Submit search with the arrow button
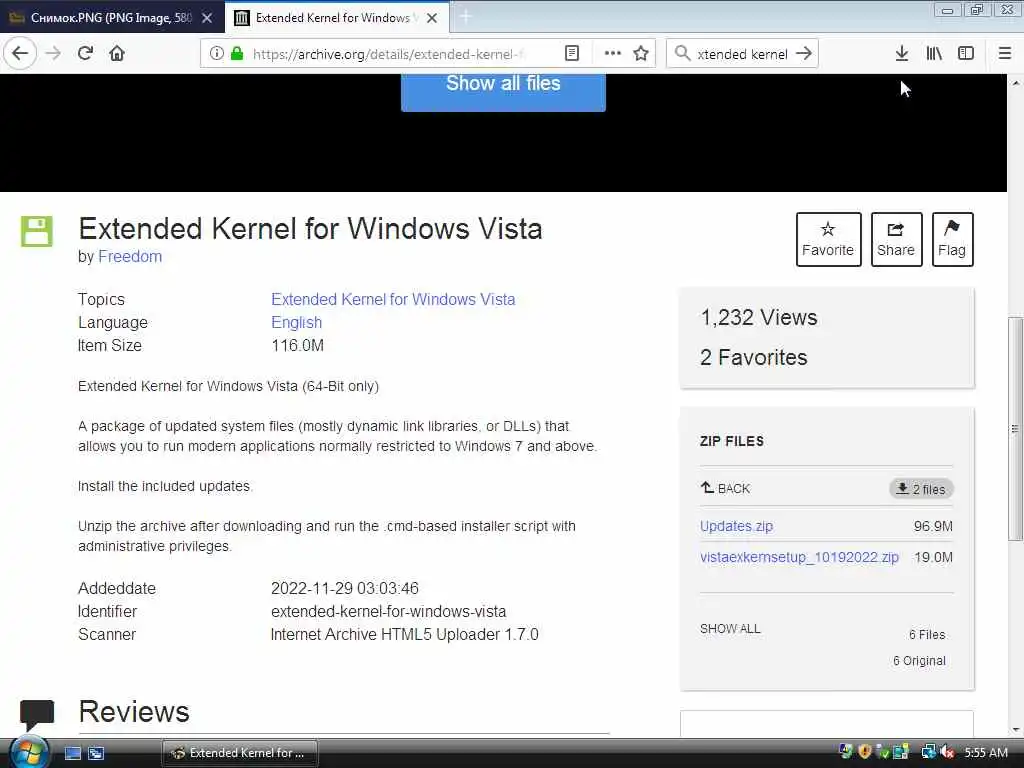1024x768 pixels. click(804, 54)
